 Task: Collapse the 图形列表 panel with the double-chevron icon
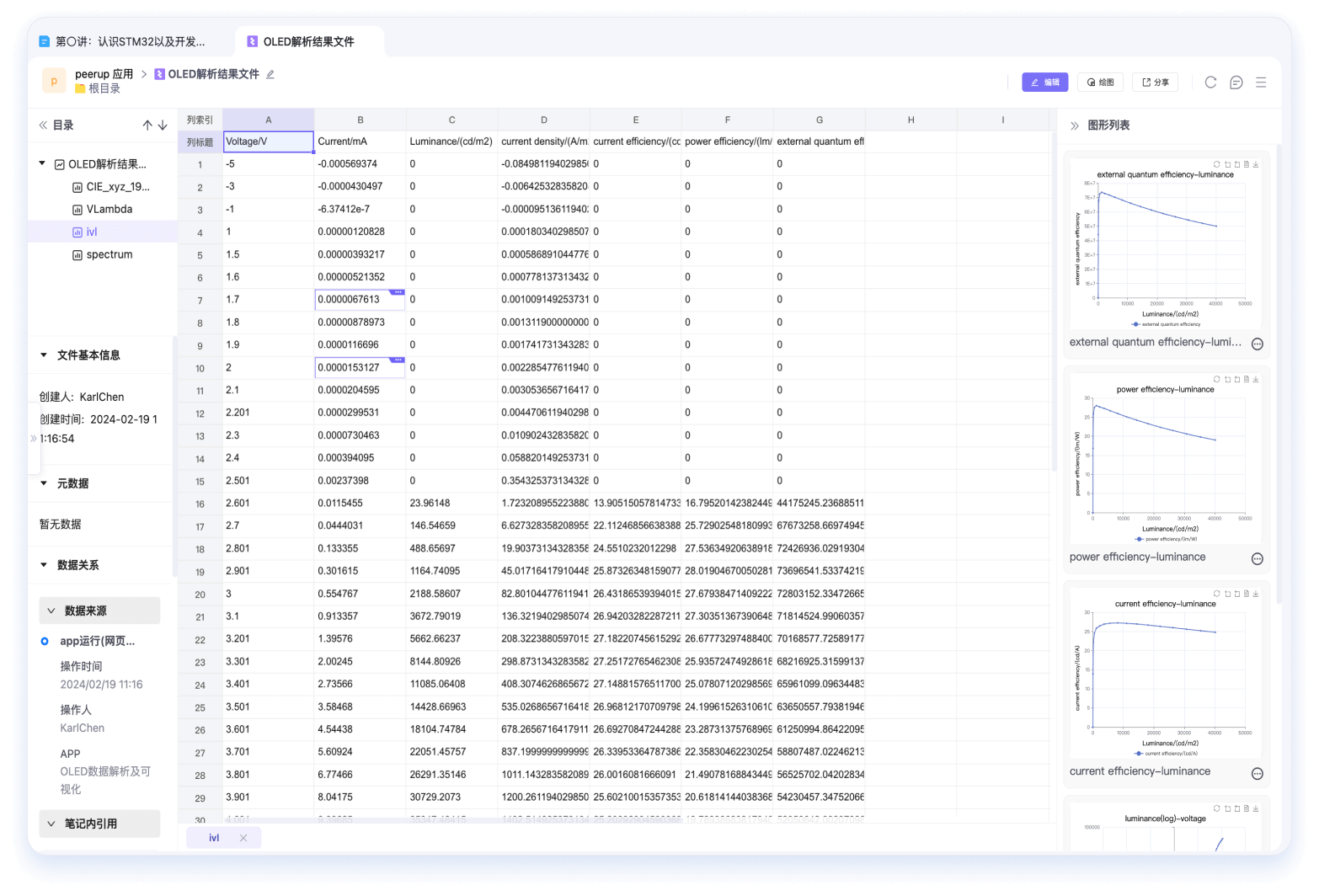1075,125
